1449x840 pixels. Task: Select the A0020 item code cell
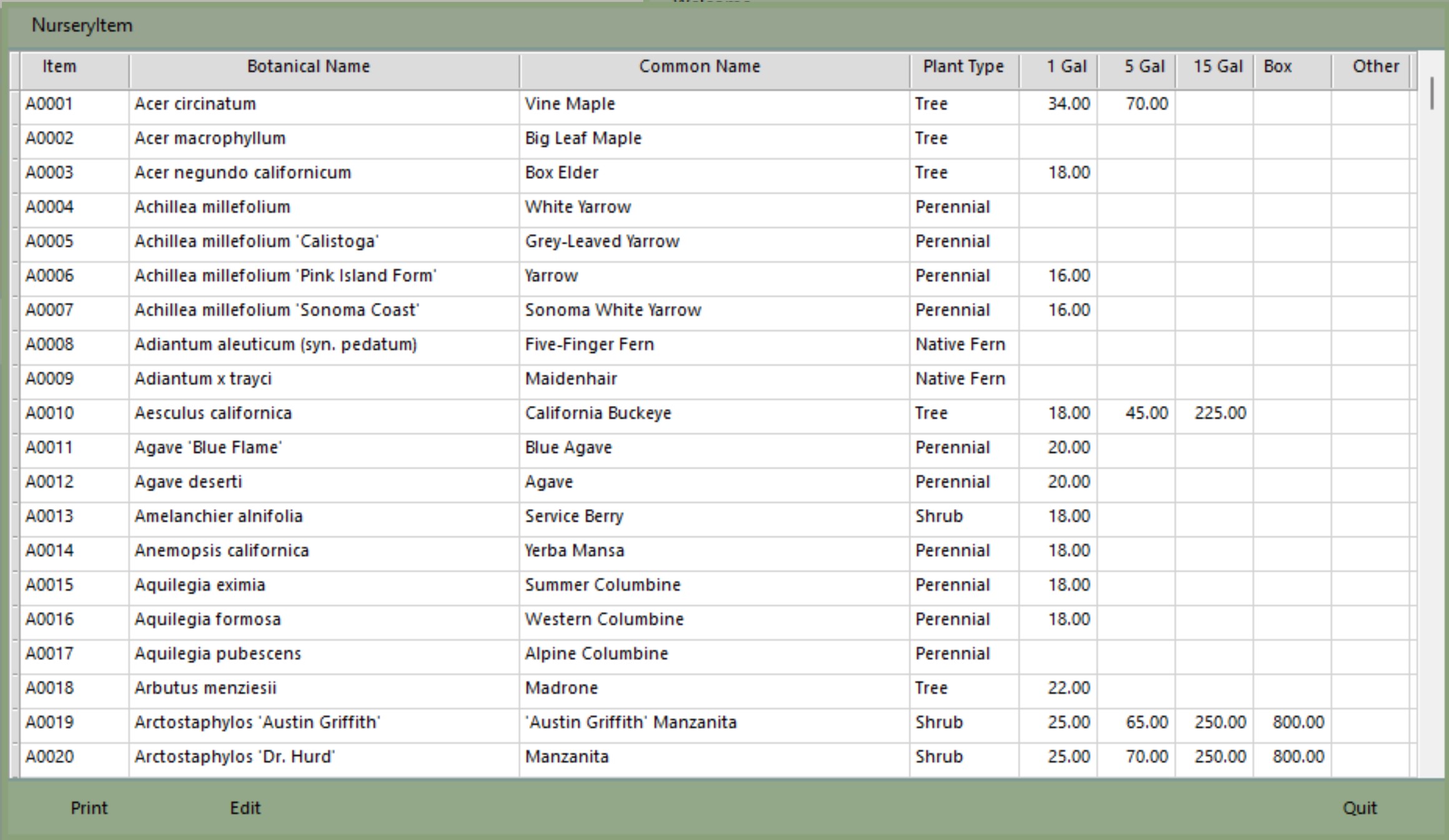coord(50,756)
